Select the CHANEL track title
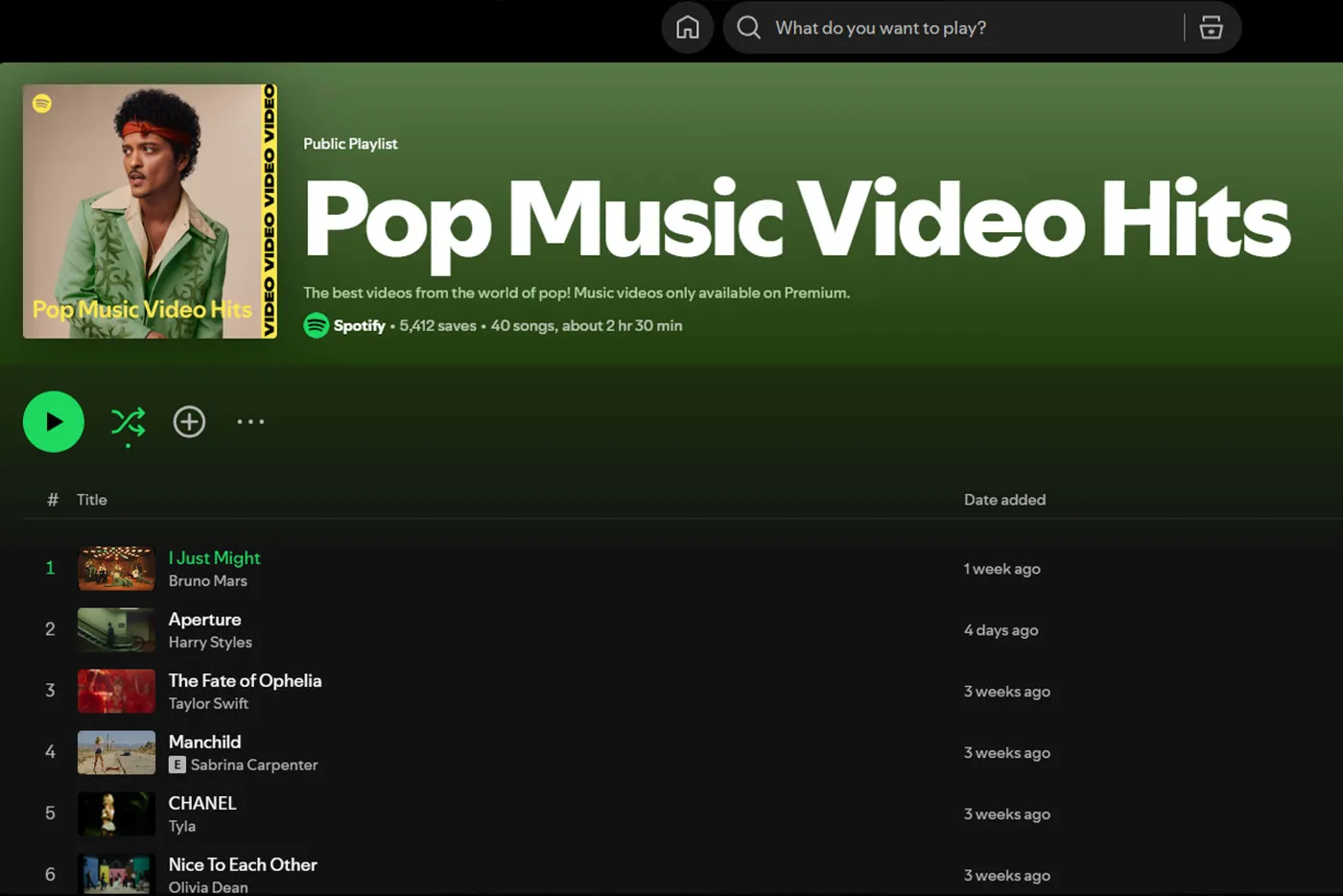Screen dimensions: 1343x896 point(202,803)
